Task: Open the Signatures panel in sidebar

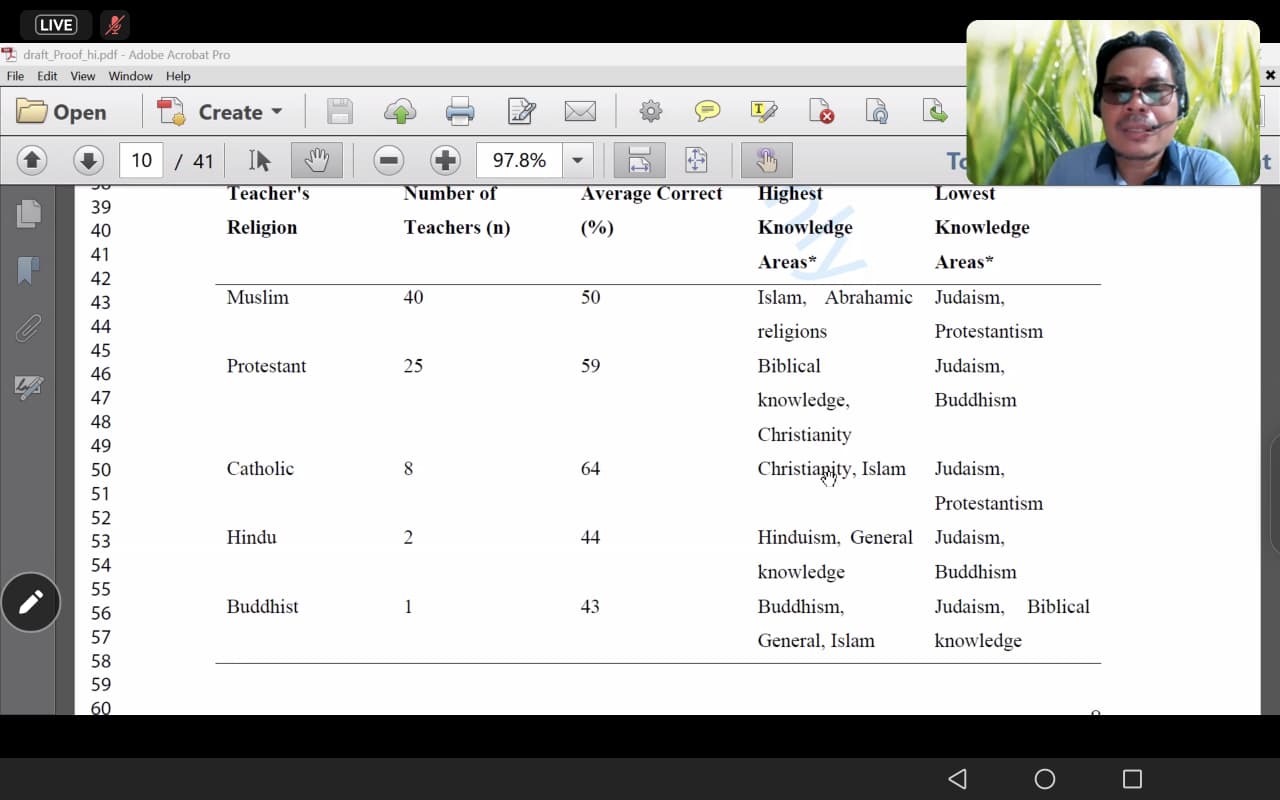Action: pyautogui.click(x=29, y=387)
